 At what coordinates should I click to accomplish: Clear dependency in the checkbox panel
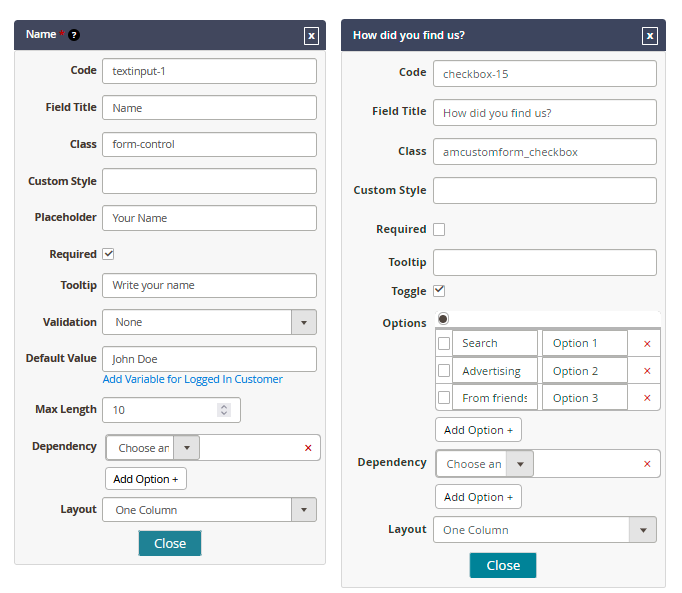pyautogui.click(x=647, y=464)
